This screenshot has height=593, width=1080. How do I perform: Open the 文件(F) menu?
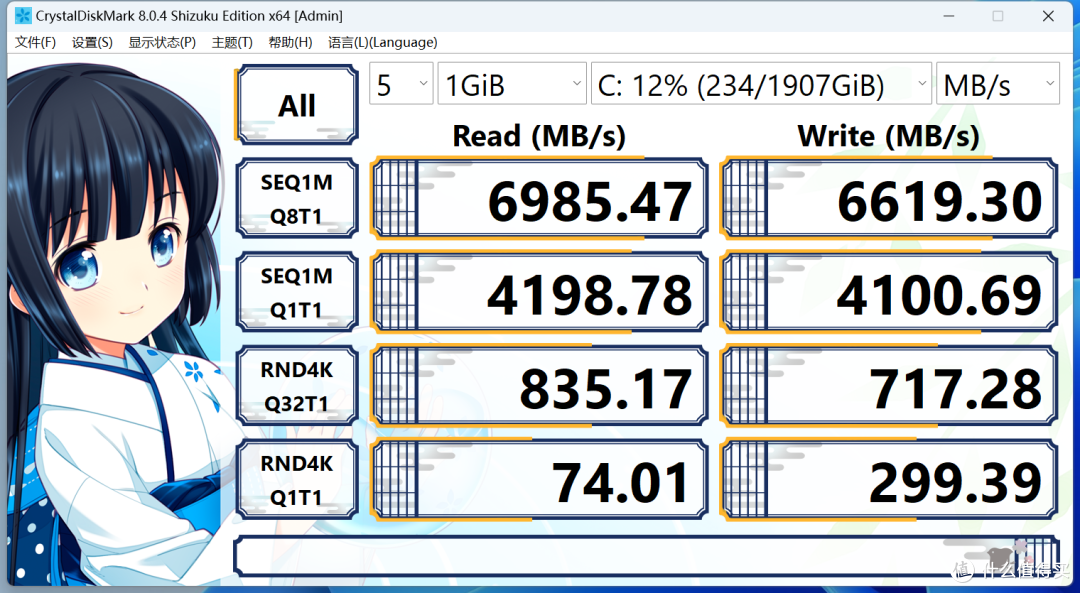point(36,42)
